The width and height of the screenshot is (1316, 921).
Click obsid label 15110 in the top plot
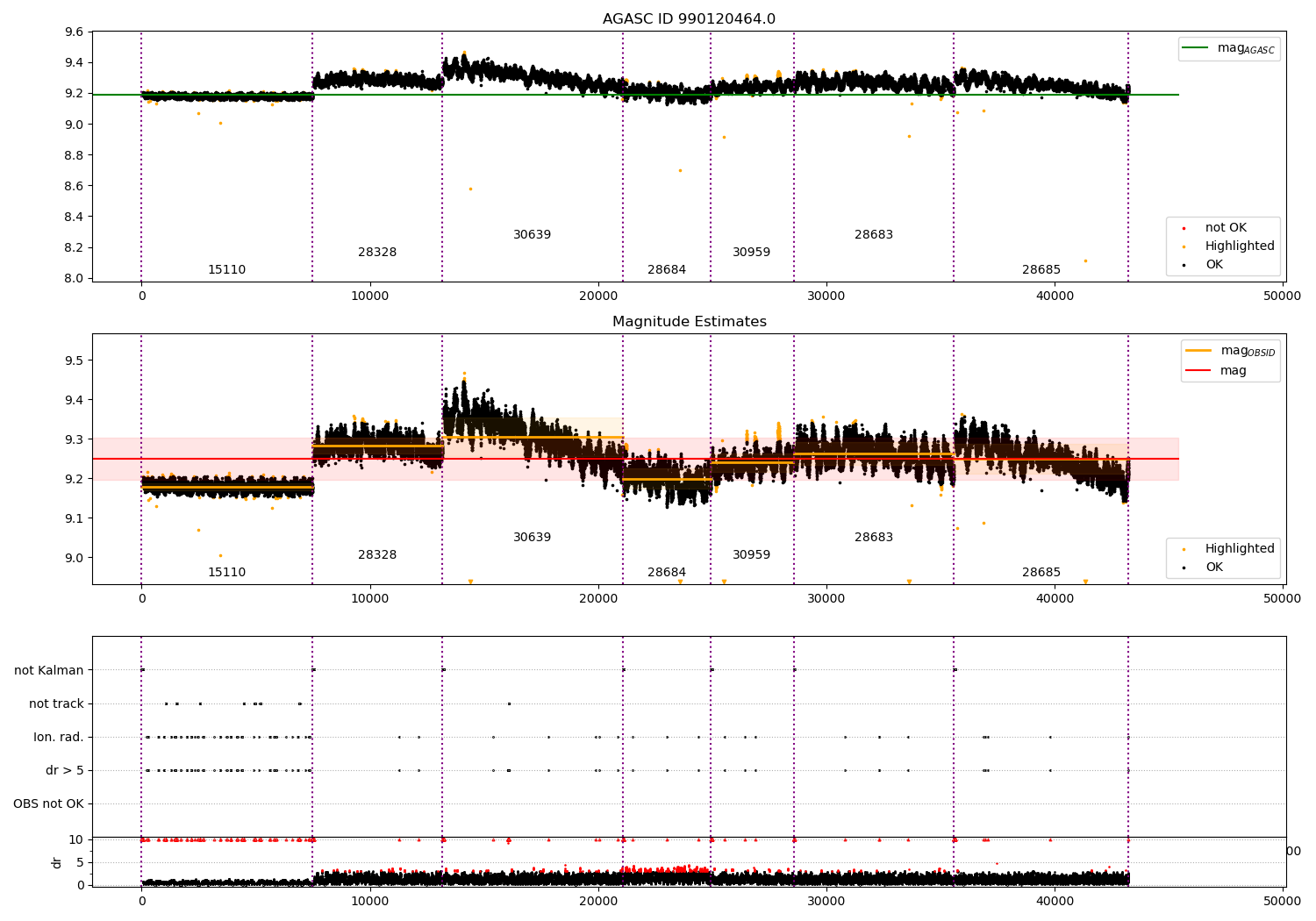point(226,270)
